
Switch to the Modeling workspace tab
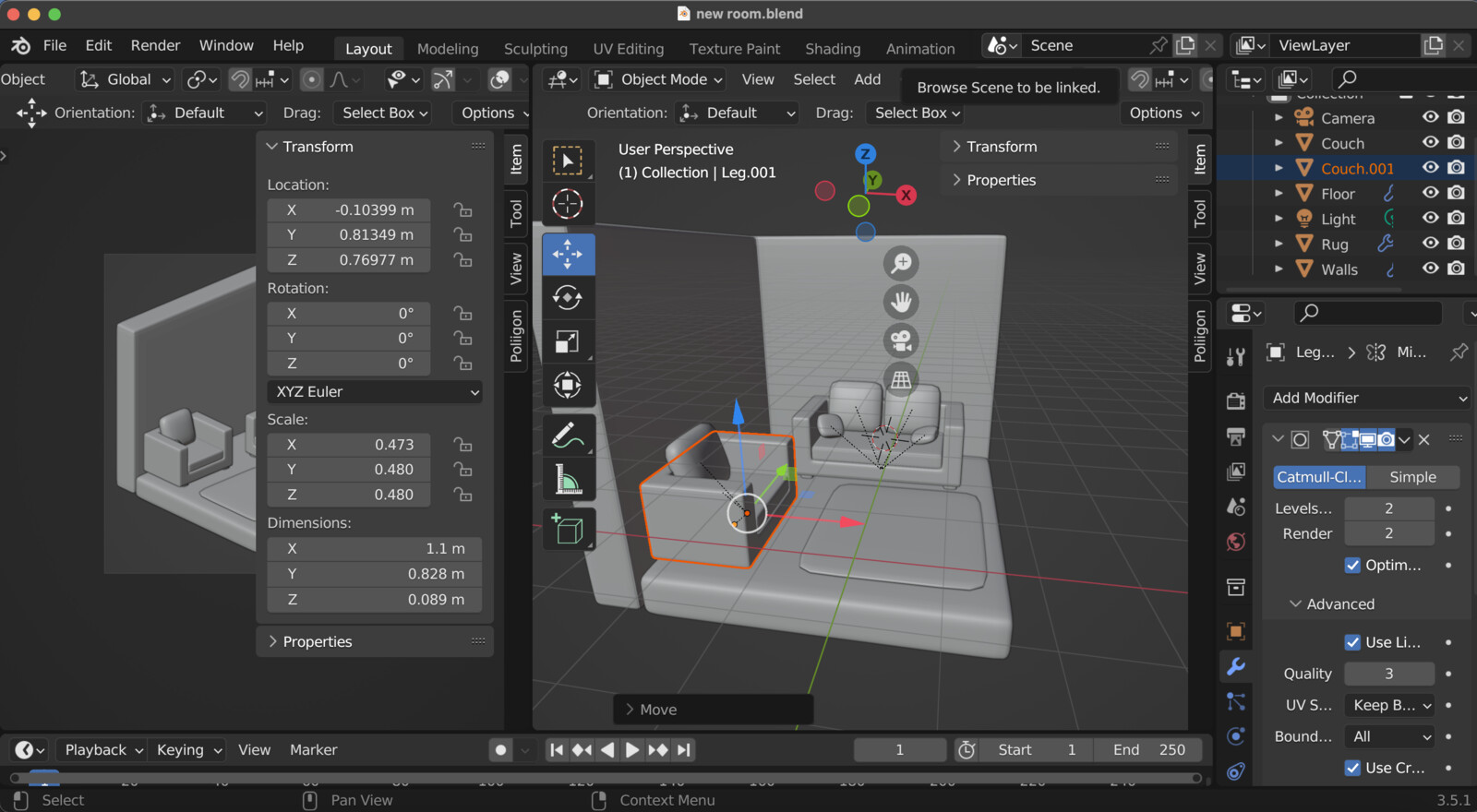click(x=448, y=49)
